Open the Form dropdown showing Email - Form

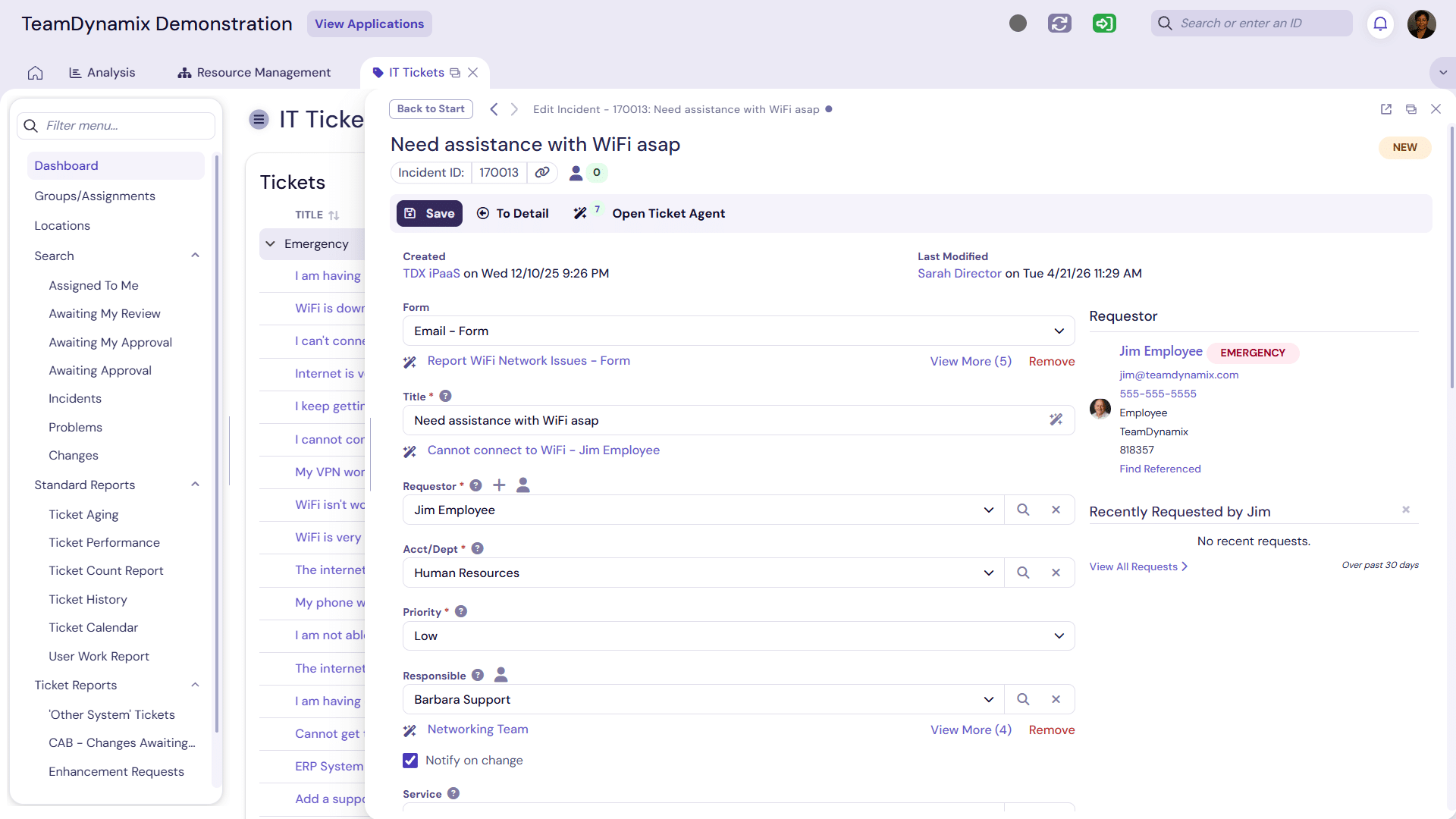click(739, 331)
